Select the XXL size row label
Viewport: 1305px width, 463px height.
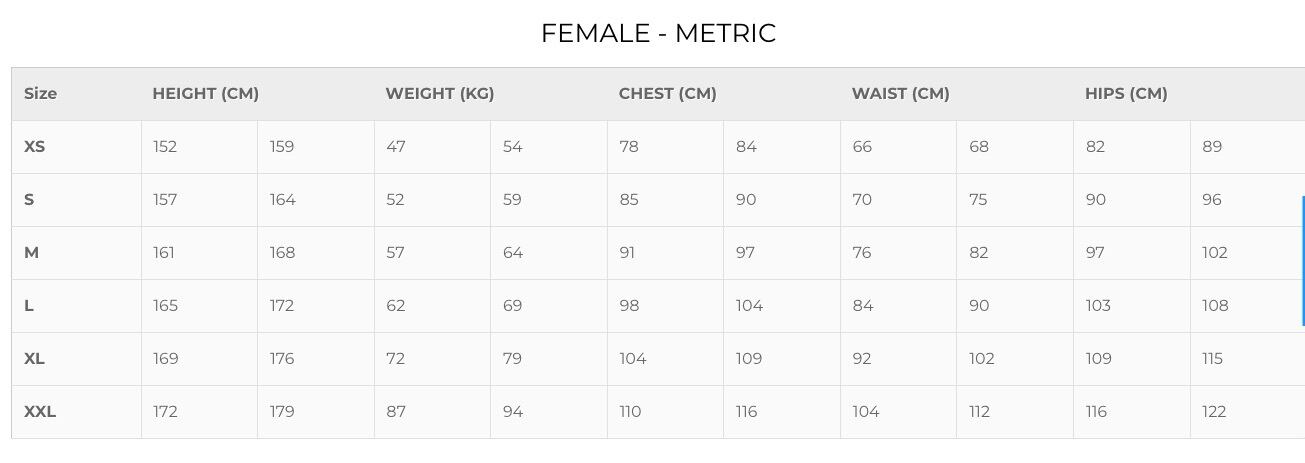tap(40, 412)
